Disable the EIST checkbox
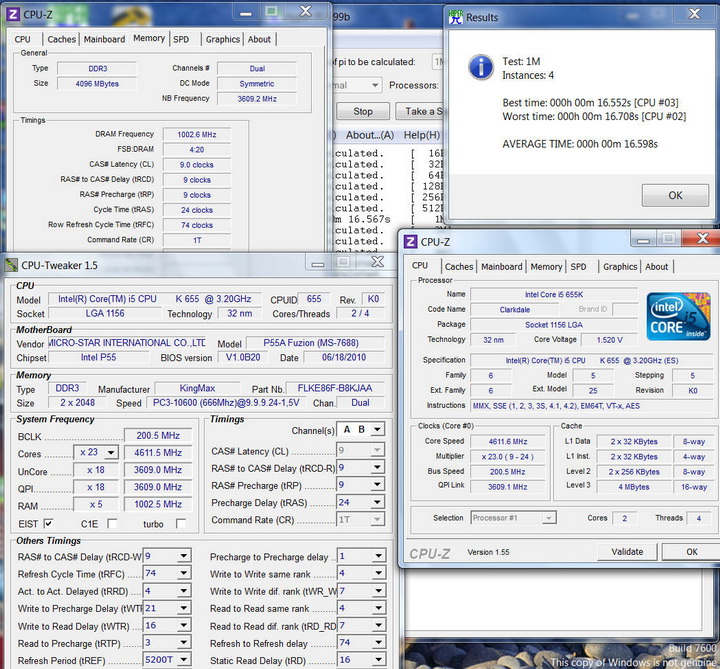Viewport: 720px width, 669px height. (49, 524)
